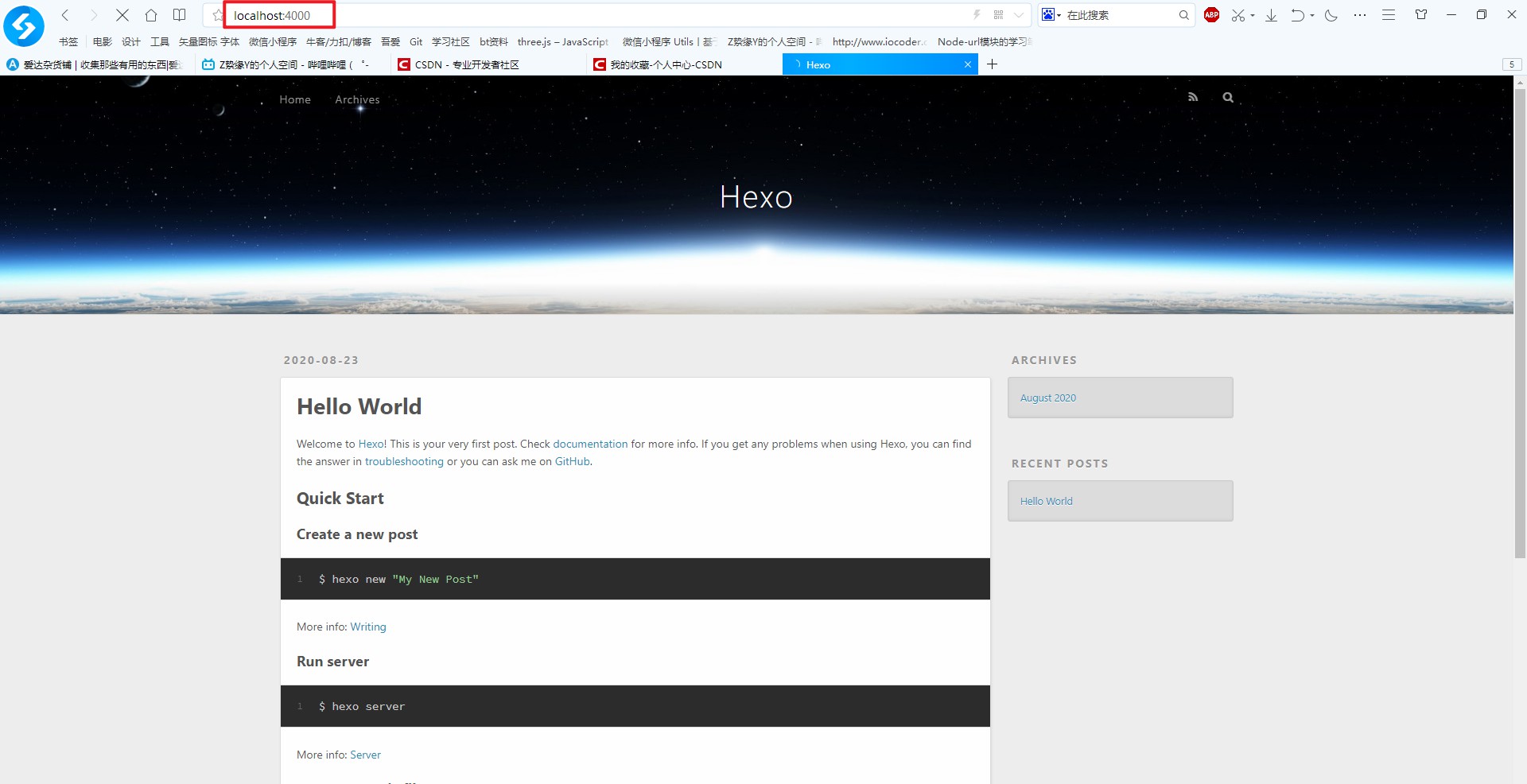The image size is (1527, 784).
Task: Follow the Hexo! link in the post
Action: [x=372, y=444]
